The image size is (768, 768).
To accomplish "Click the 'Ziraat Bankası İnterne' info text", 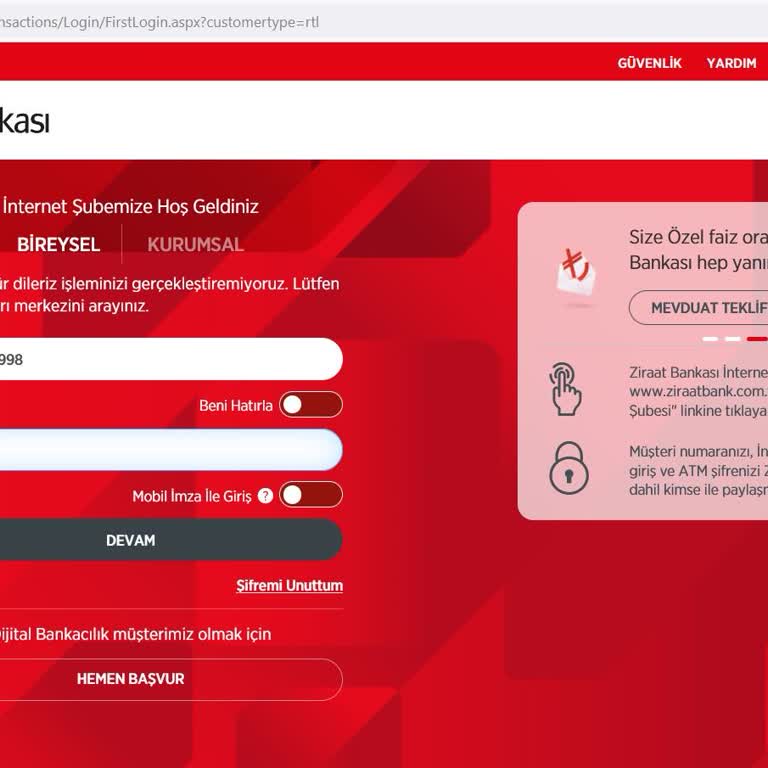I will [698, 391].
